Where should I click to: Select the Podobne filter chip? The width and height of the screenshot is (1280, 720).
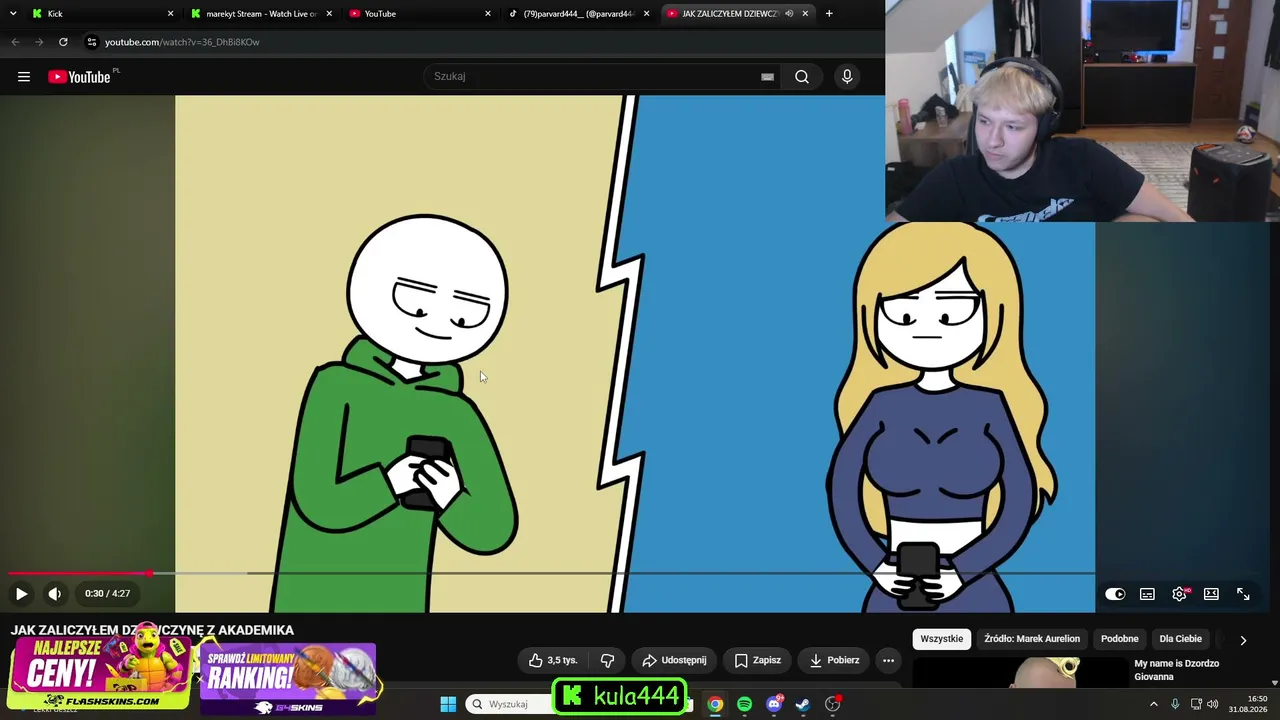(x=1120, y=639)
